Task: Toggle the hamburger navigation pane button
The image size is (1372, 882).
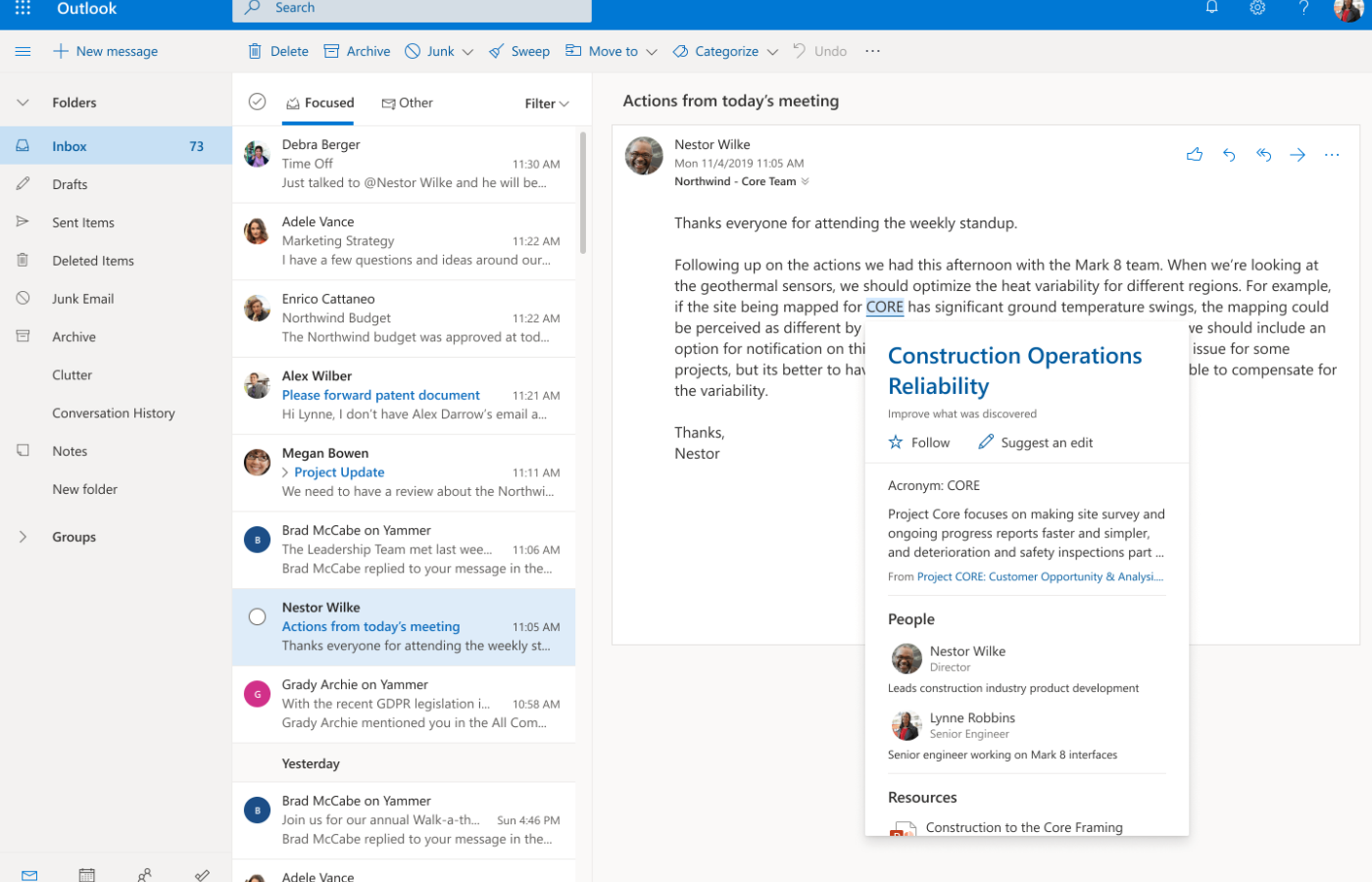Action: click(x=23, y=51)
